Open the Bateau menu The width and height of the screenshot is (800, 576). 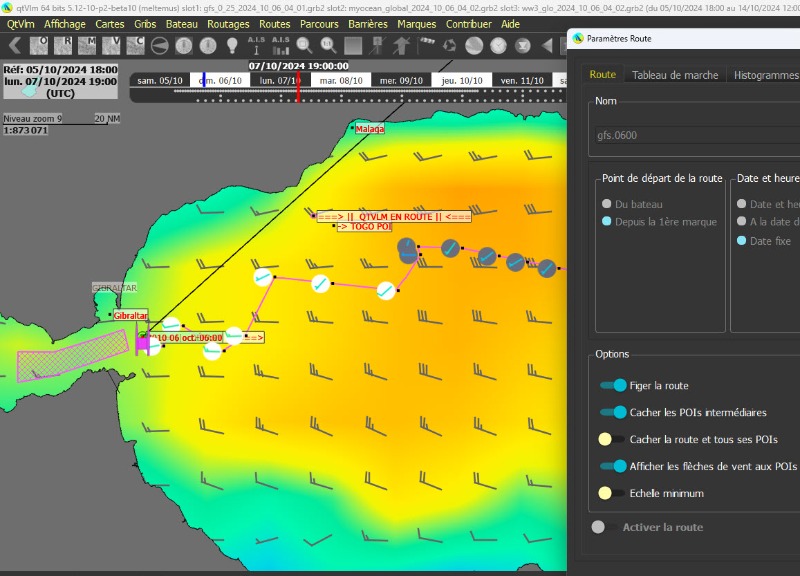[182, 24]
